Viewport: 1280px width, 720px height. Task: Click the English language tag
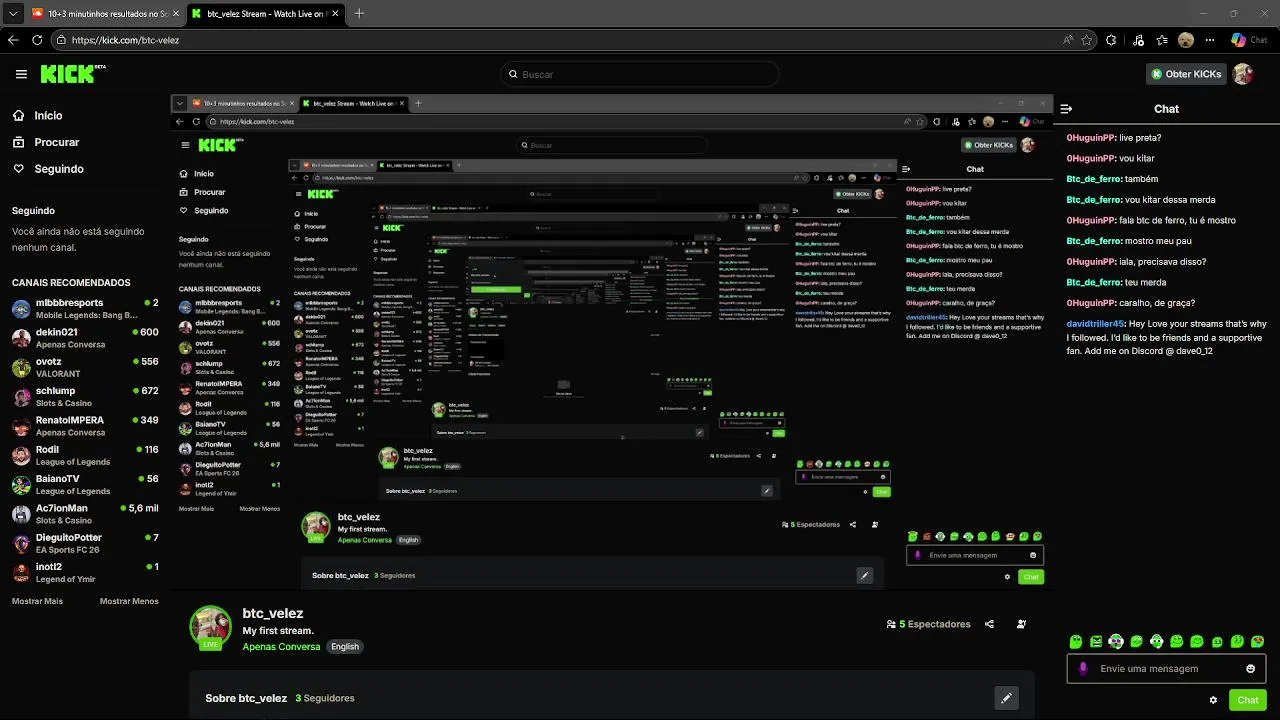pyautogui.click(x=345, y=647)
